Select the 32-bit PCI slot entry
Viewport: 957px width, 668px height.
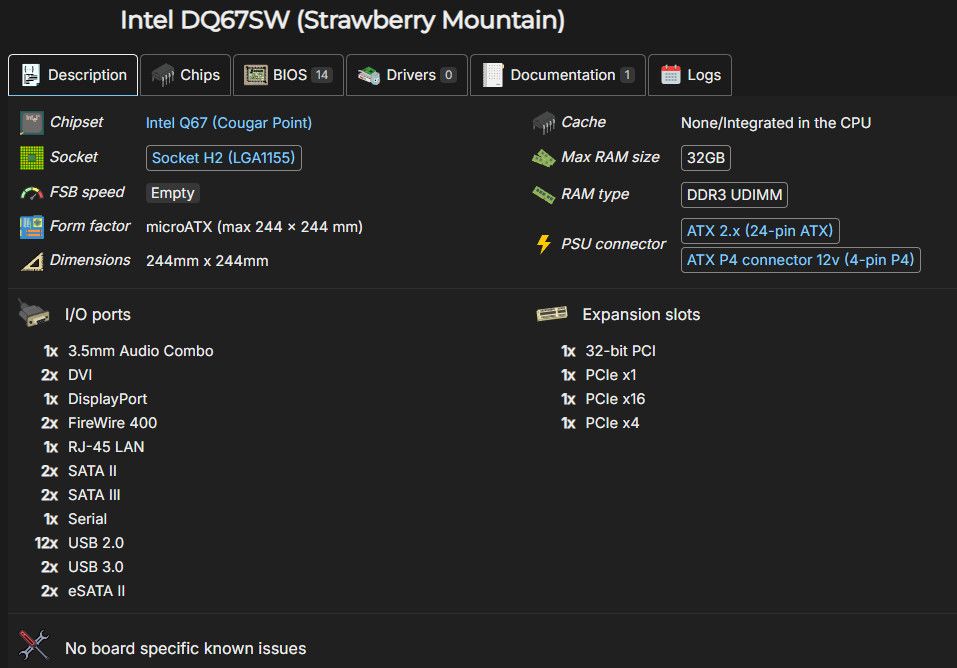click(621, 351)
